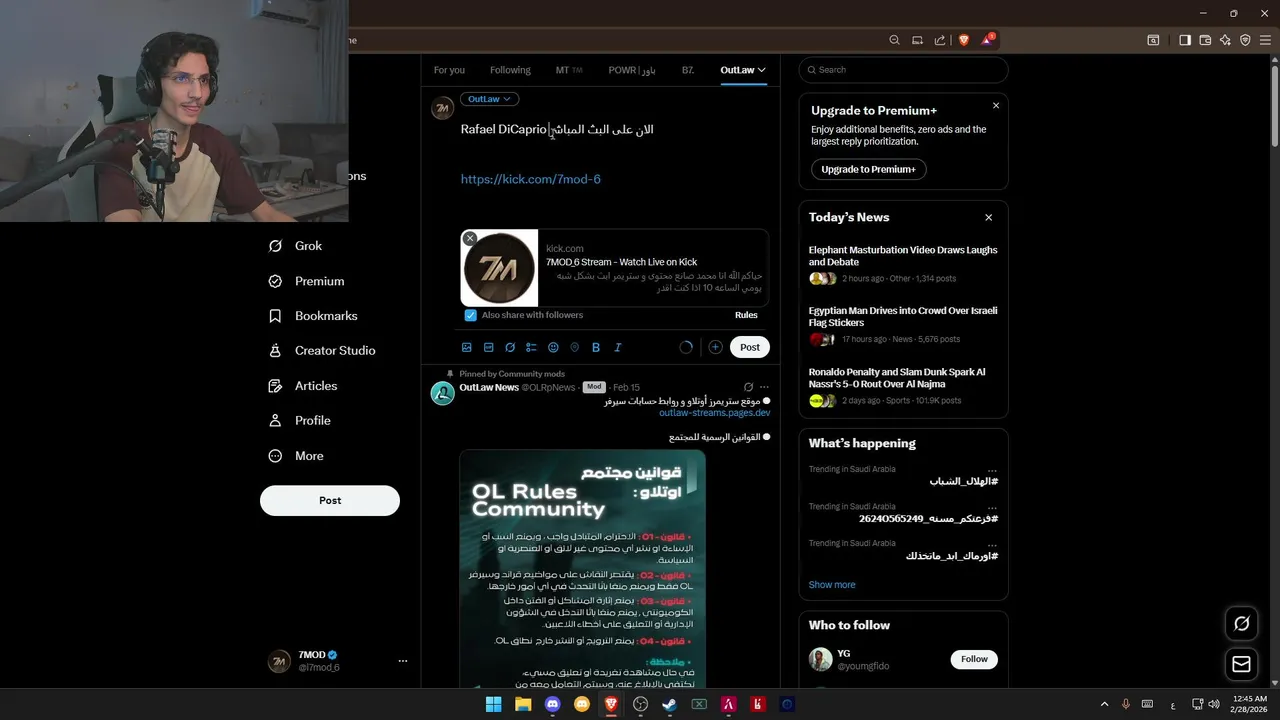Launch Steam from the taskbar
The width and height of the screenshot is (1280, 720).
click(x=669, y=704)
